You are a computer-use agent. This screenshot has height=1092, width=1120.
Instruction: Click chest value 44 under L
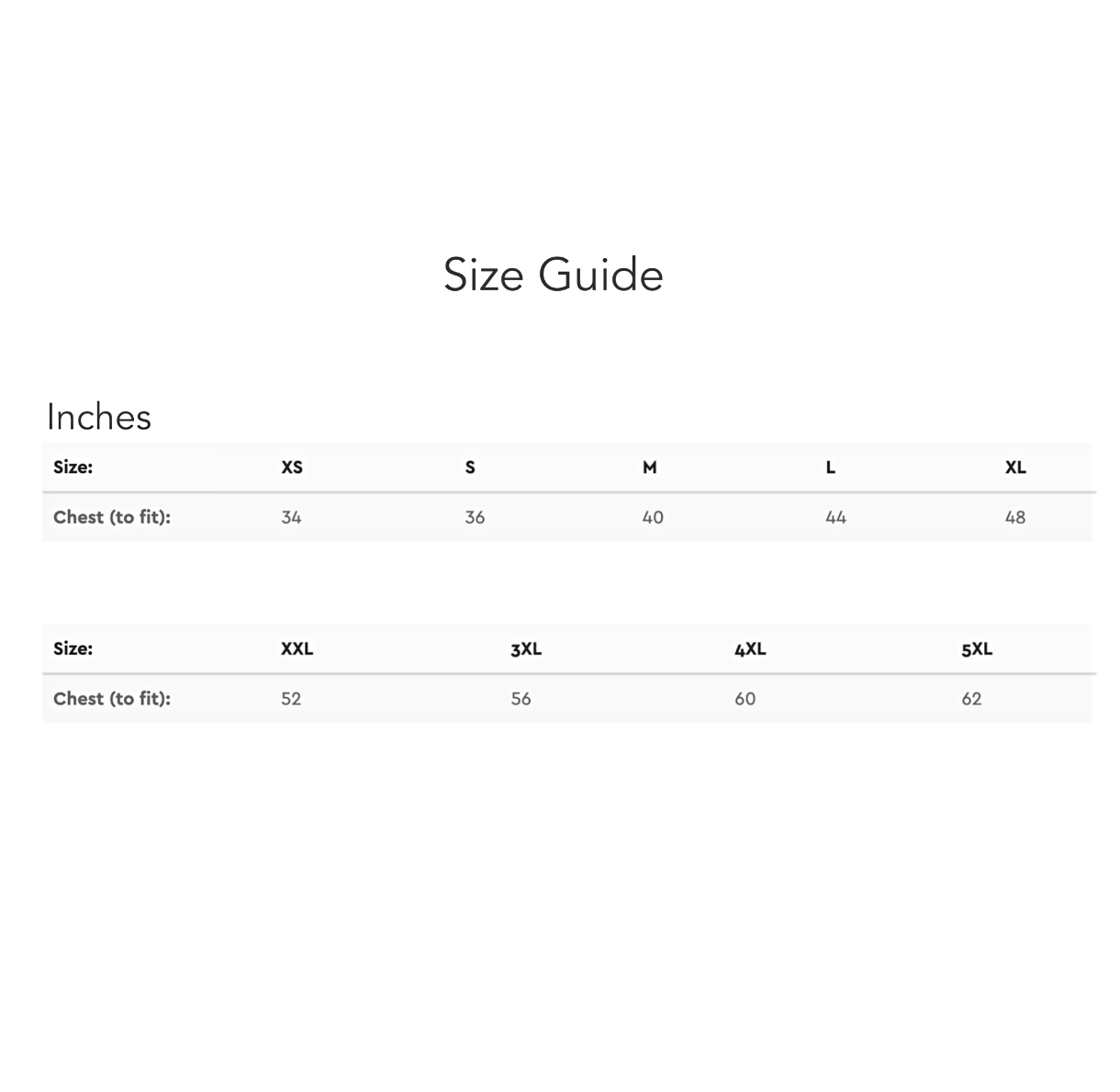click(835, 517)
